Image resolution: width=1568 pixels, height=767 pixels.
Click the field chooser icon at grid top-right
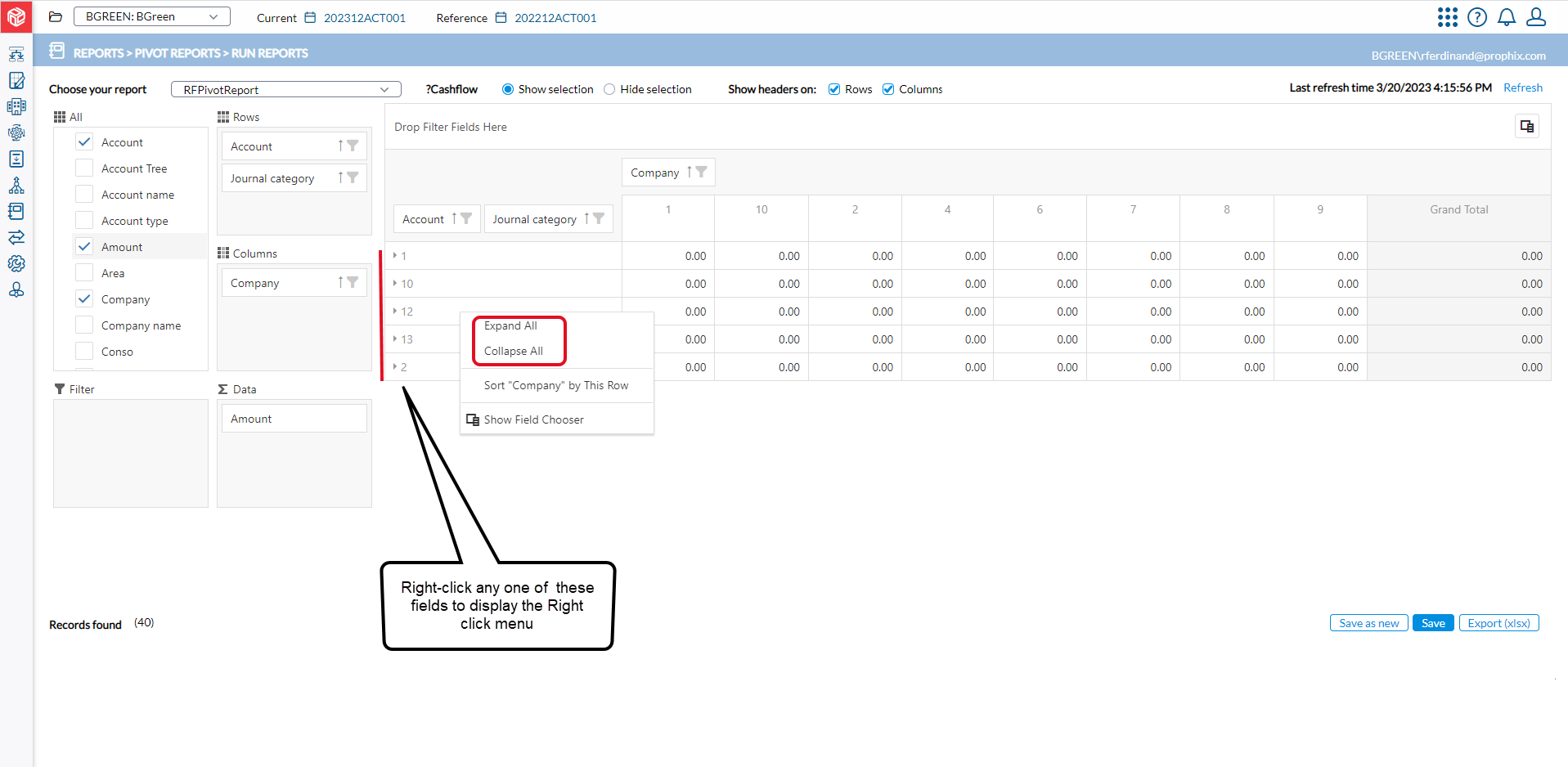(x=1527, y=126)
